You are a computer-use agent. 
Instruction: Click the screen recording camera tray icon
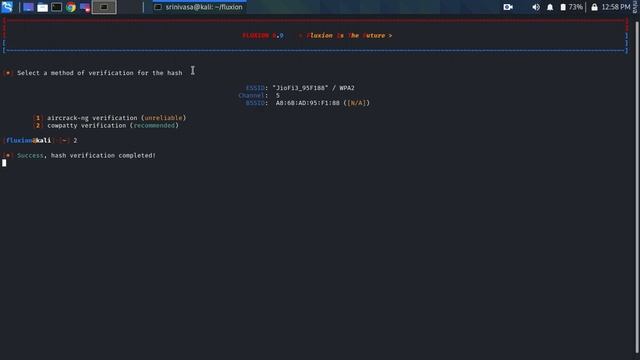508,7
